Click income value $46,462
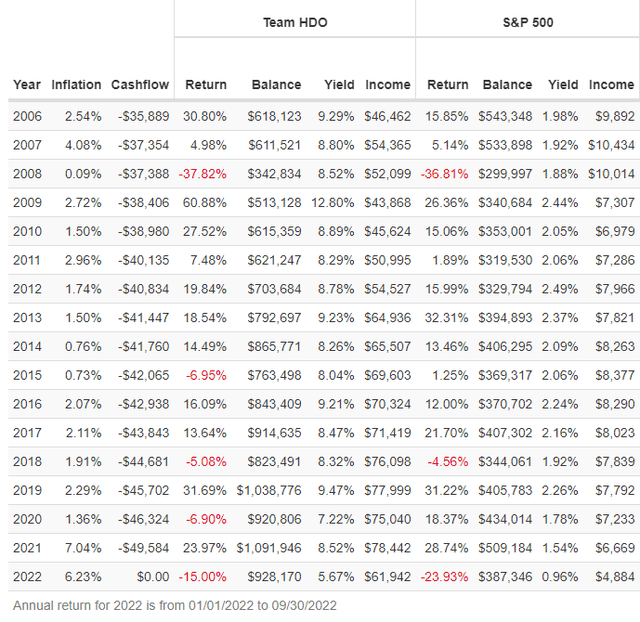640x622 pixels. (388, 116)
